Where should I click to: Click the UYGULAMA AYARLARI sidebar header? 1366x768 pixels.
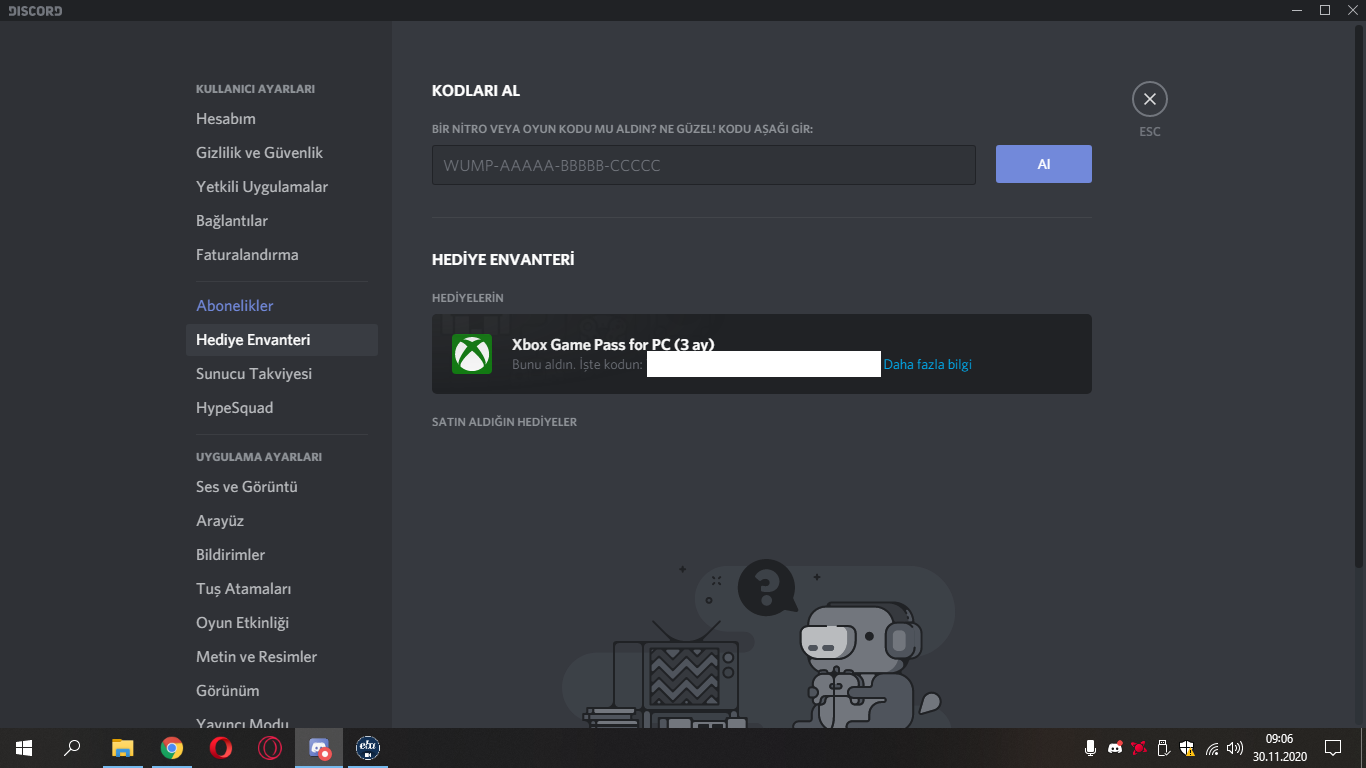click(259, 457)
